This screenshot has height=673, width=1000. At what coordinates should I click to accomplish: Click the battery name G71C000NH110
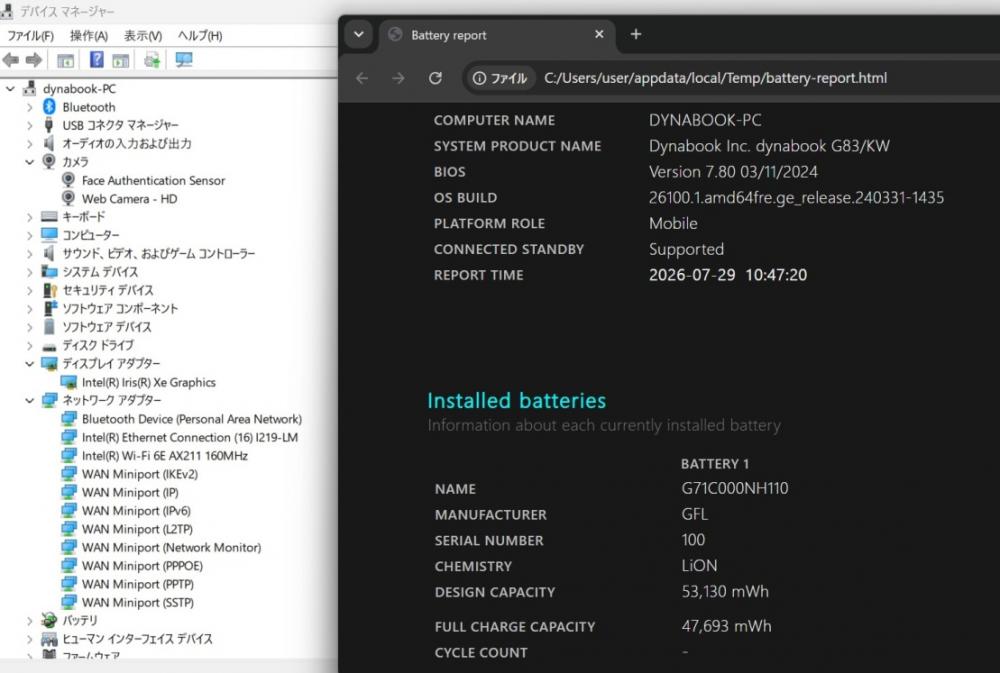pos(735,489)
